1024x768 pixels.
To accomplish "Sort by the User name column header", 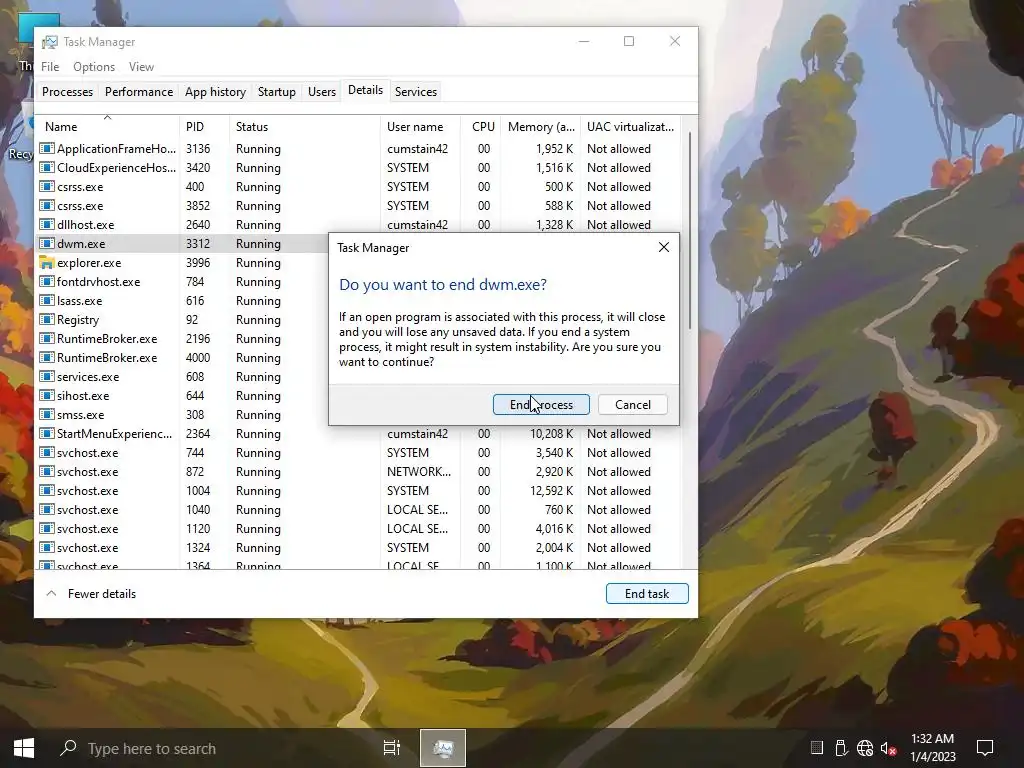I will click(421, 126).
